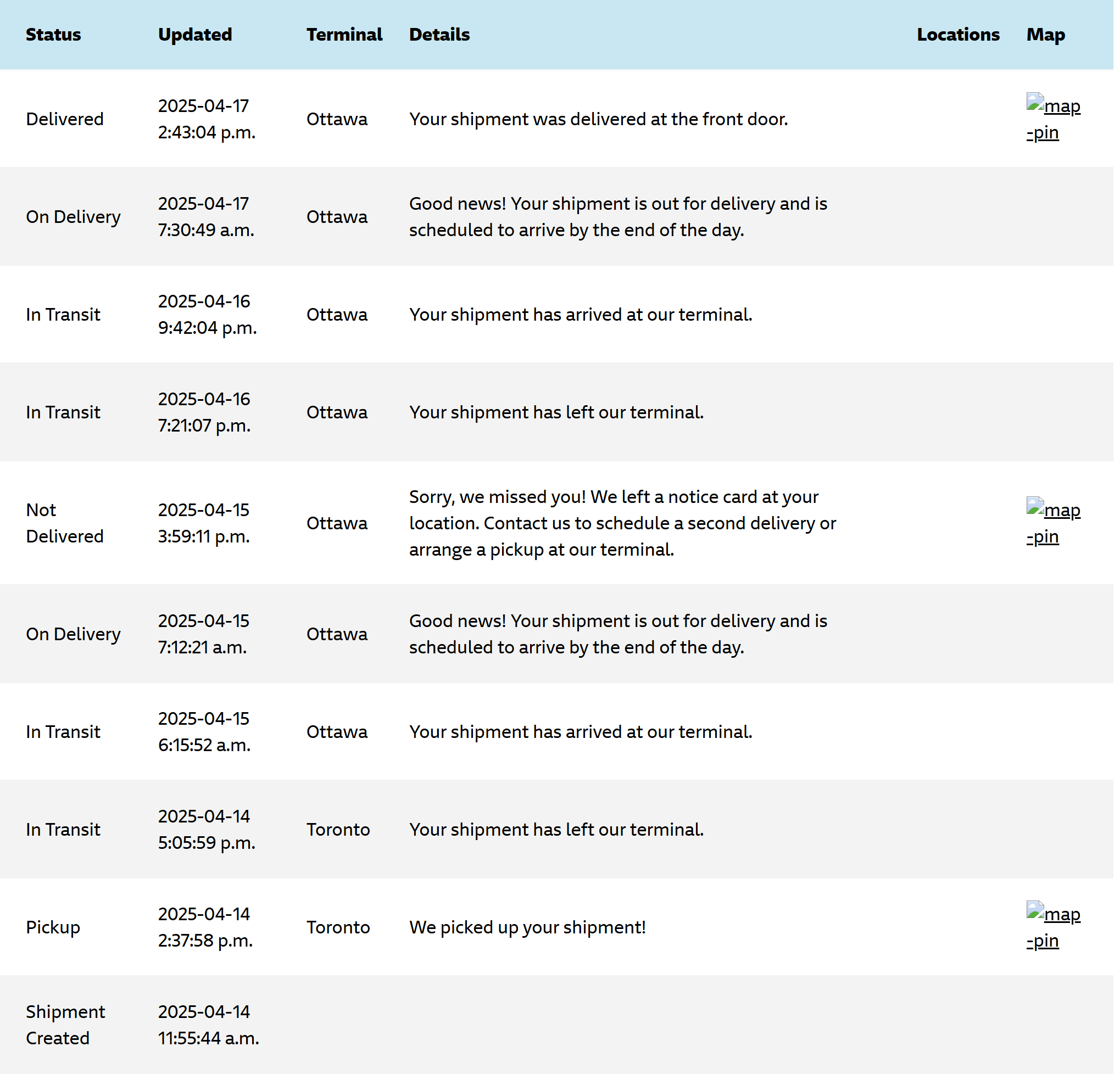Click the Status column header
Screen dimensions: 1120x1080
coord(54,35)
